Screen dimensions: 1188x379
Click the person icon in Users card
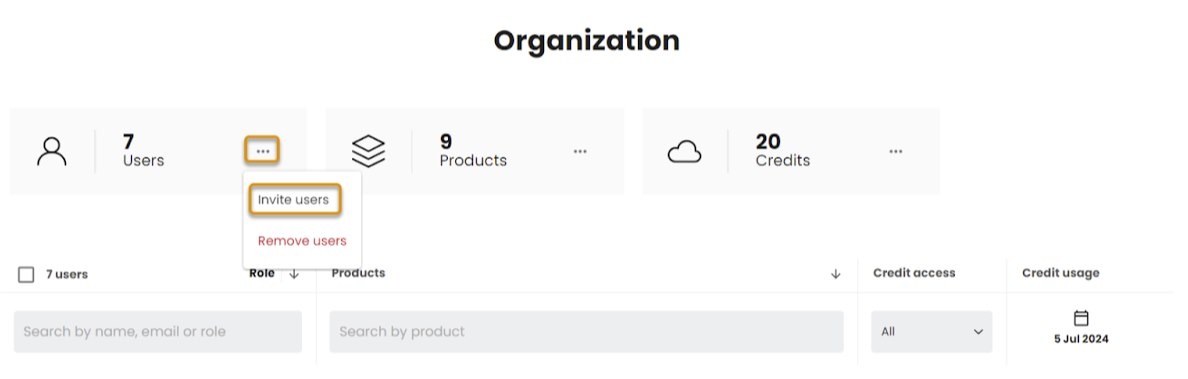pos(52,152)
